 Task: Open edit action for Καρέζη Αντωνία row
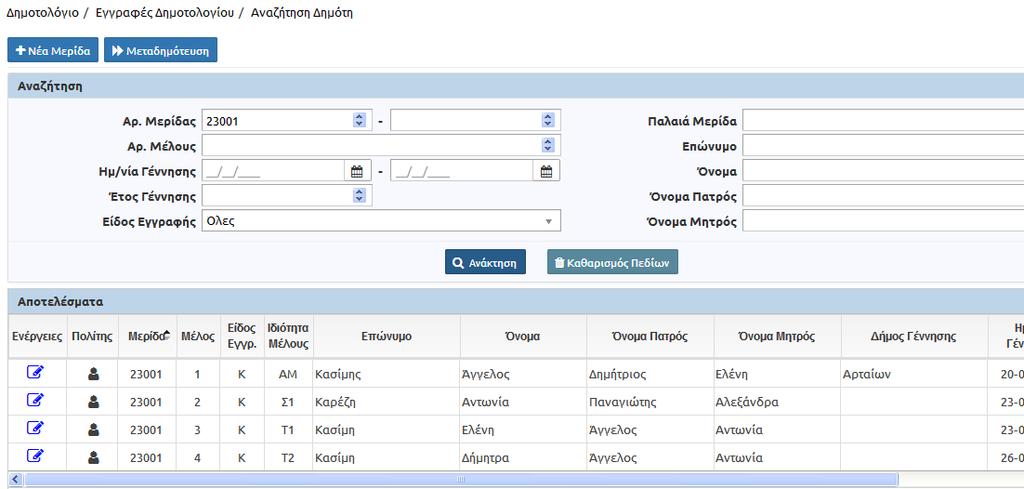[x=36, y=400]
